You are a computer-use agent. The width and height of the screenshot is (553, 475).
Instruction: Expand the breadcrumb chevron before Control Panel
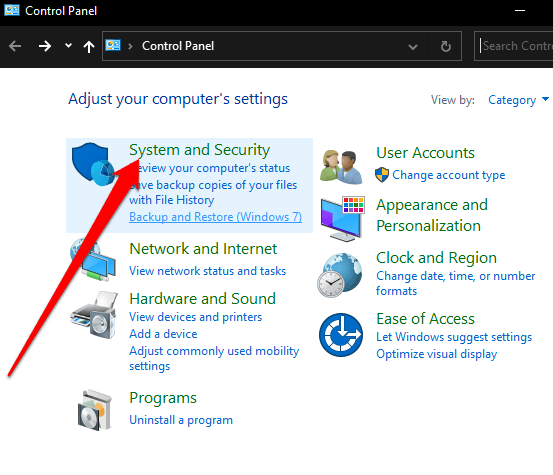pyautogui.click(x=130, y=46)
